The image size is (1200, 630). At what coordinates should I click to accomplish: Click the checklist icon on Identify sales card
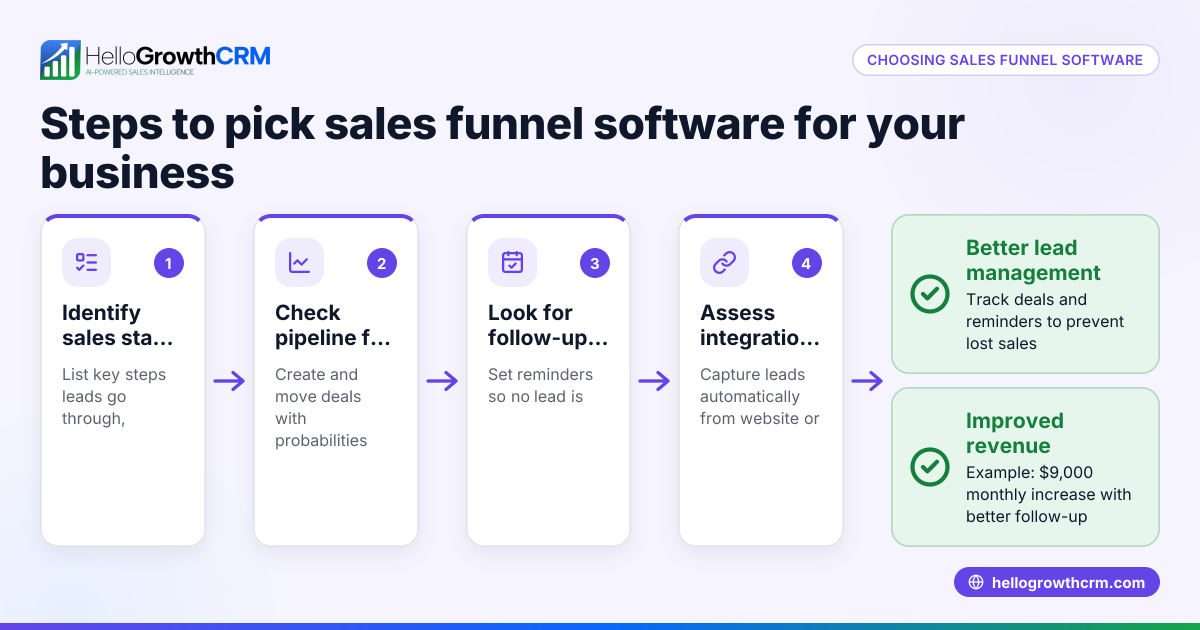pyautogui.click(x=86, y=263)
